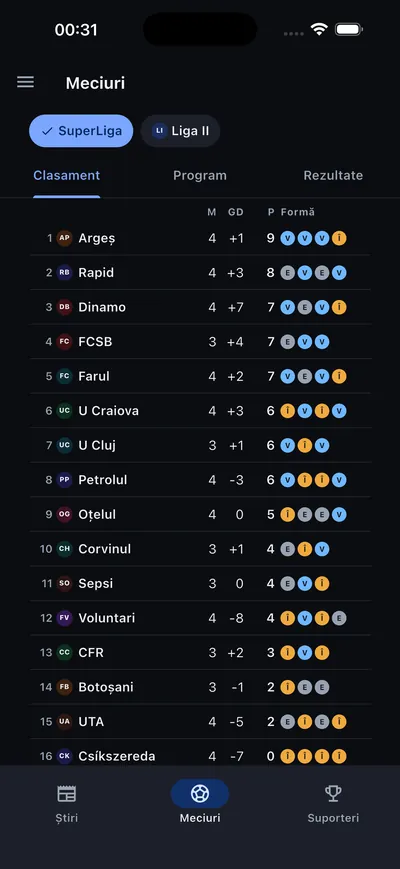Tap the Voluntari FV team badge
The width and height of the screenshot is (400, 869).
(65, 618)
